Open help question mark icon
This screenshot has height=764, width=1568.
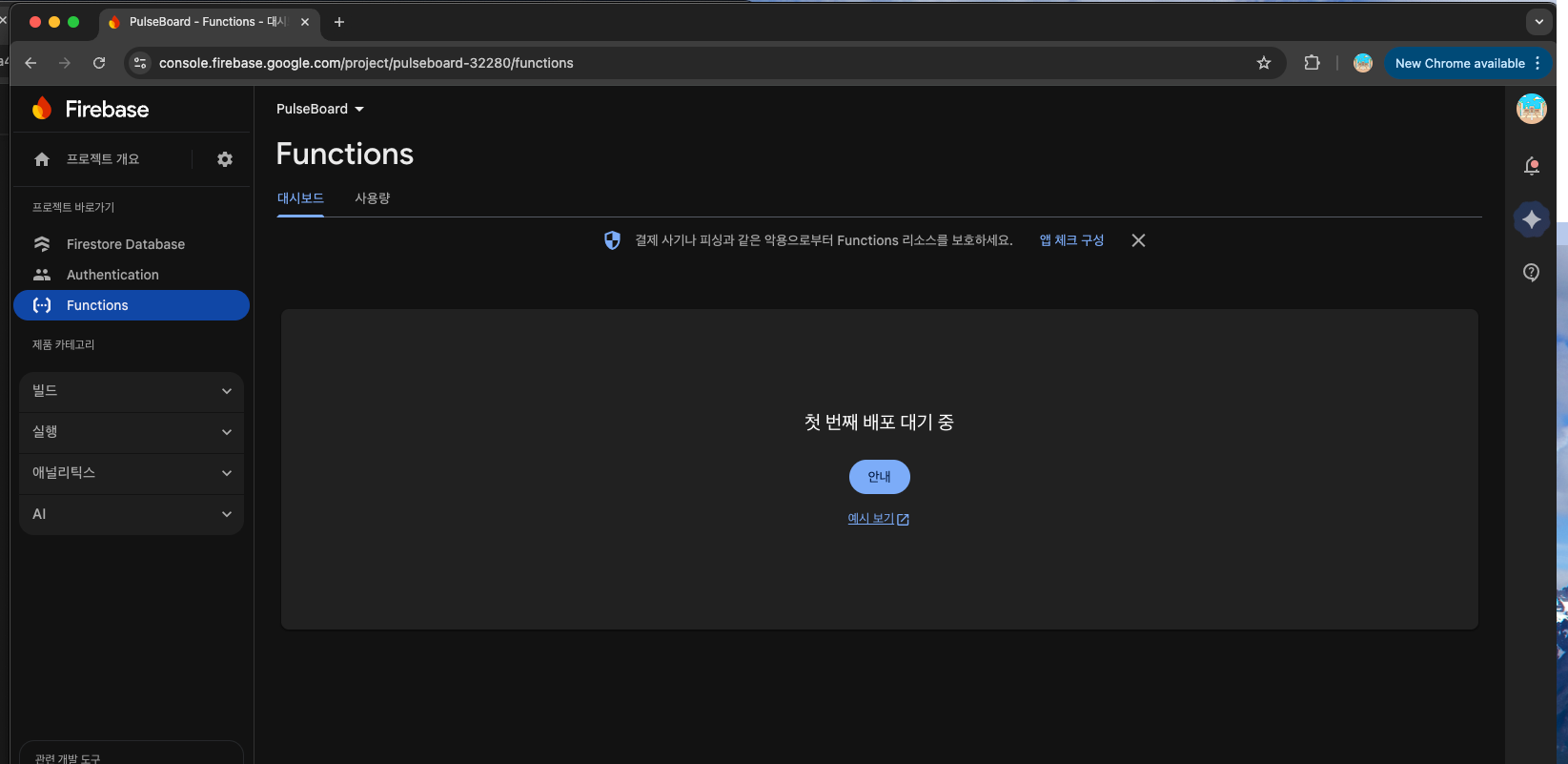coord(1532,273)
